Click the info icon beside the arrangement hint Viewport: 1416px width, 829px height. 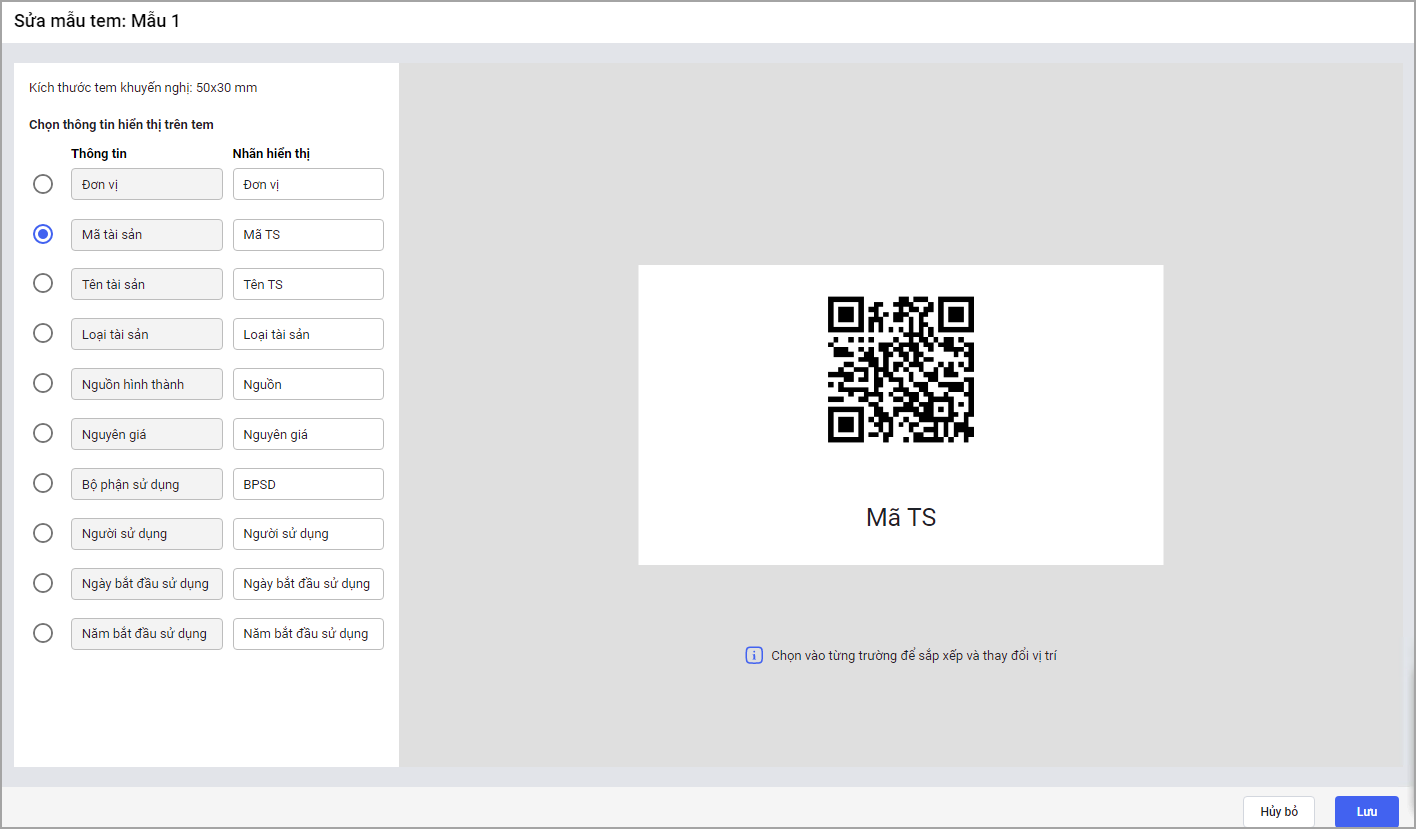coord(754,656)
